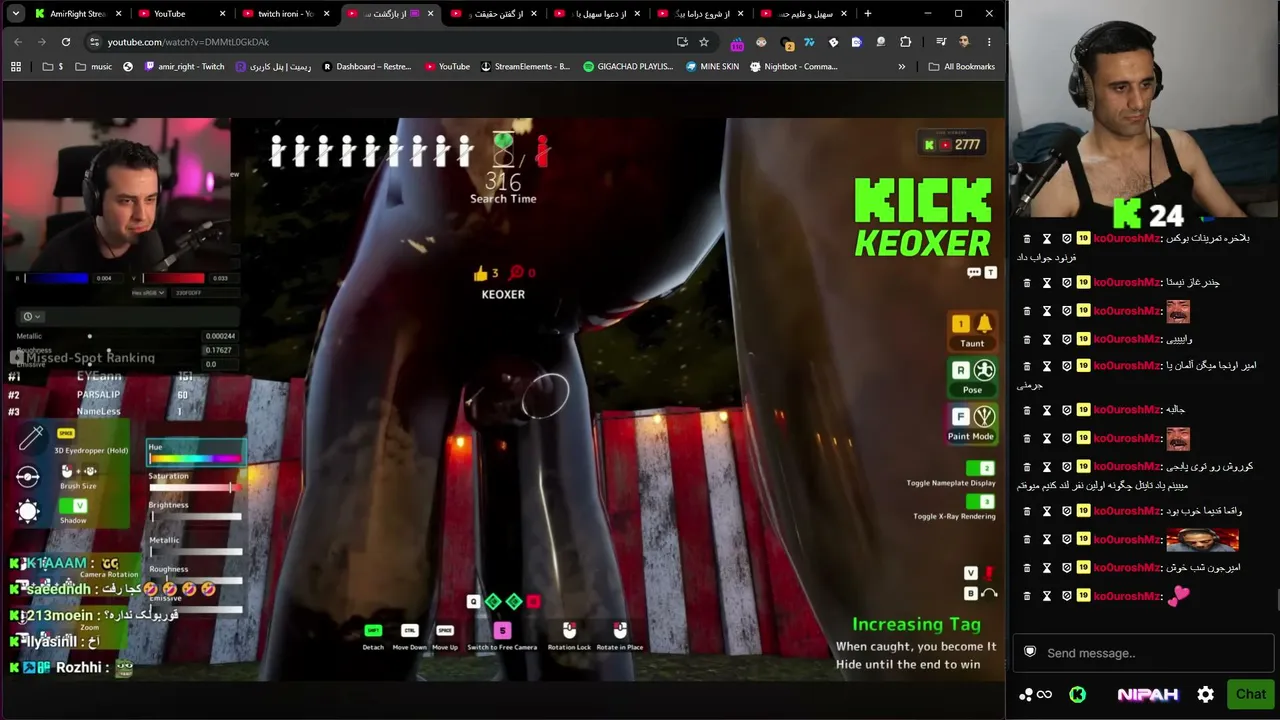The image size is (1280, 720).
Task: Click the infinity channel points icon
Action: 1044,694
